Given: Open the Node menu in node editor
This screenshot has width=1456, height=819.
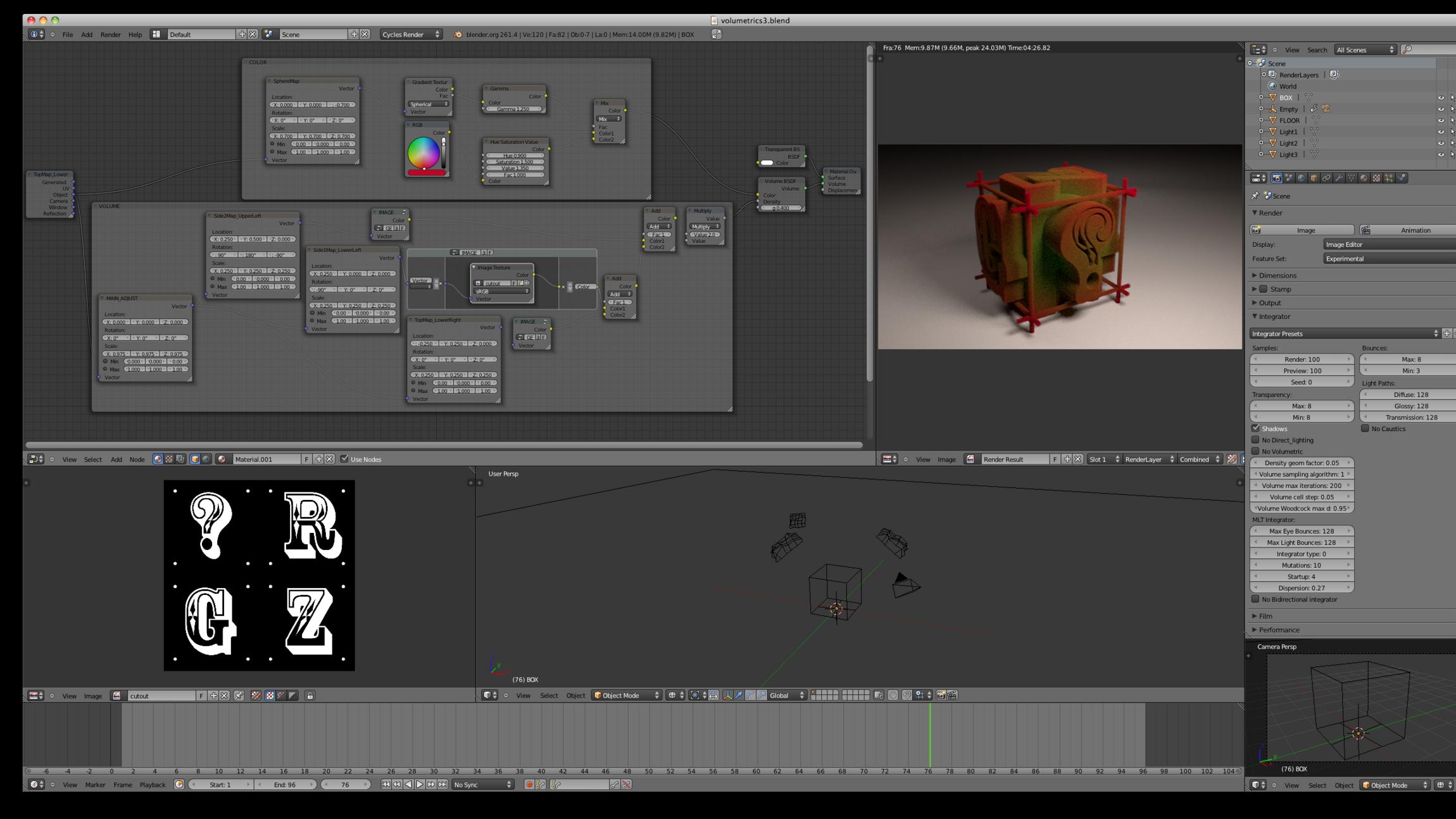Looking at the screenshot, I should pos(137,459).
